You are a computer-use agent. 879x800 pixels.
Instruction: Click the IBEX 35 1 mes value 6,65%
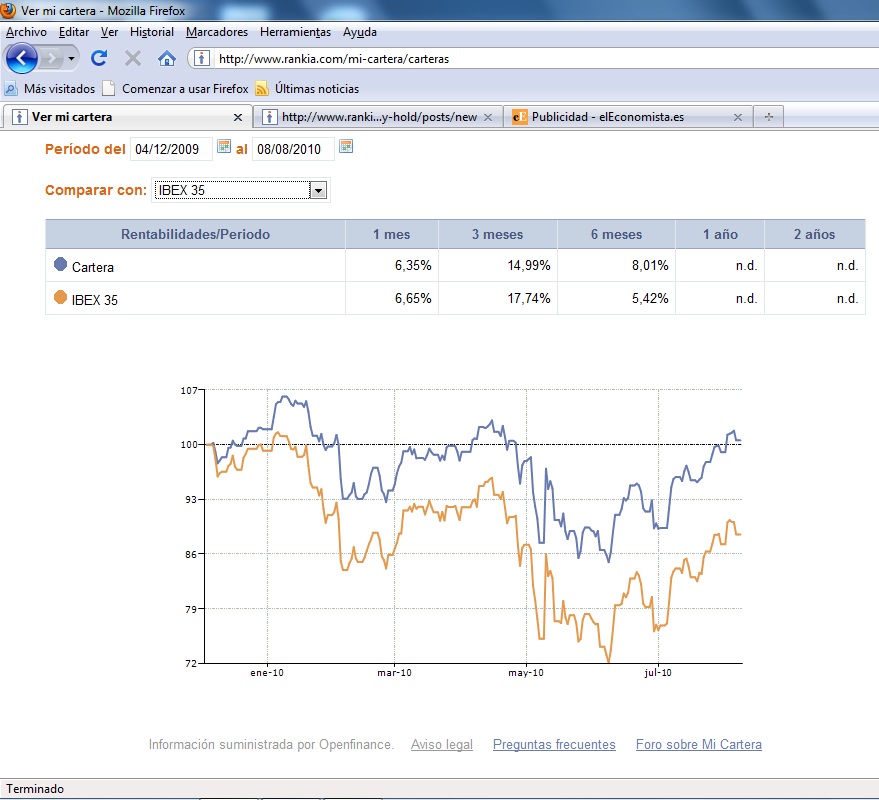413,298
